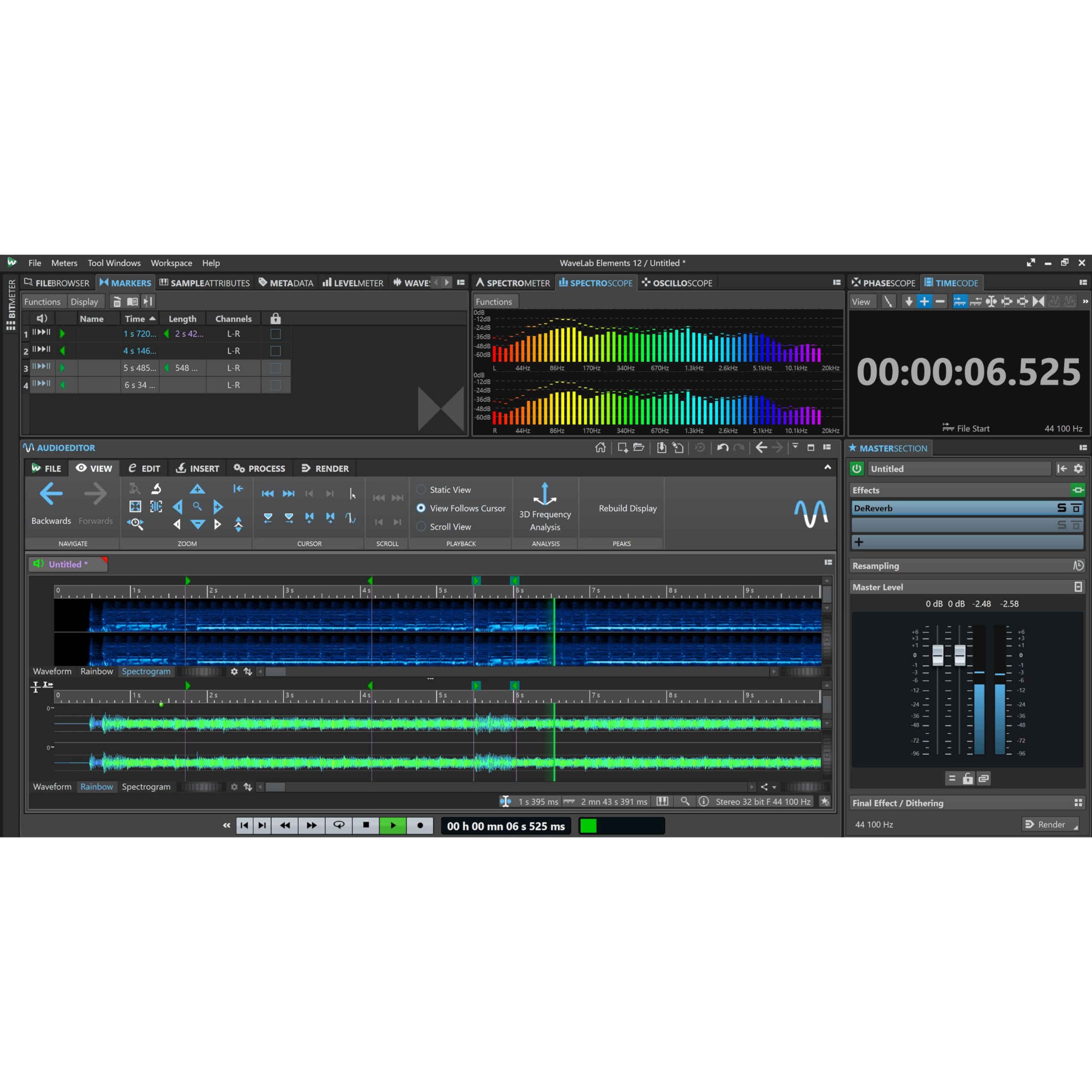Click the solo icon on DeReverb effect

click(1061, 508)
